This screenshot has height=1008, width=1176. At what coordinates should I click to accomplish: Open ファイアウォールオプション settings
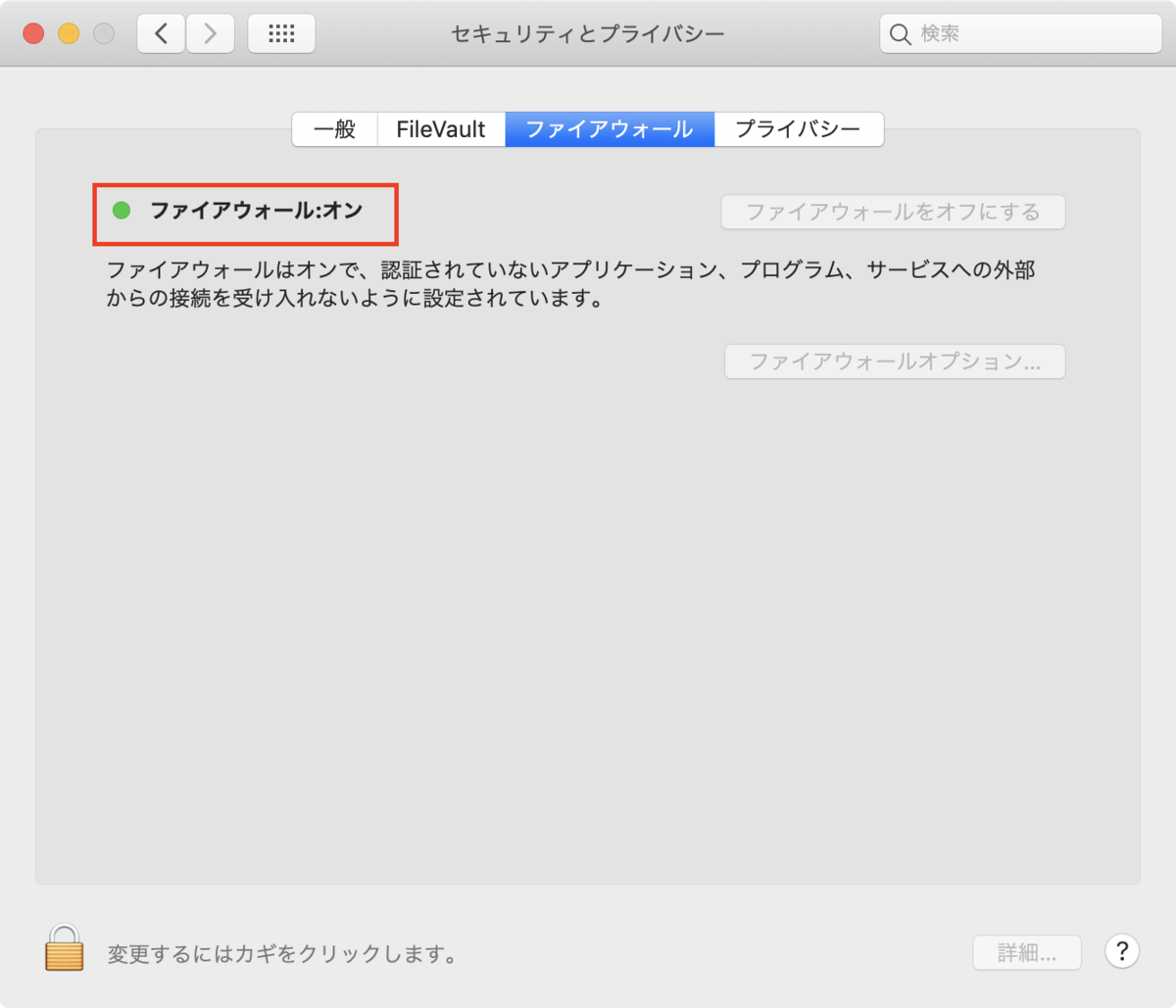894,361
